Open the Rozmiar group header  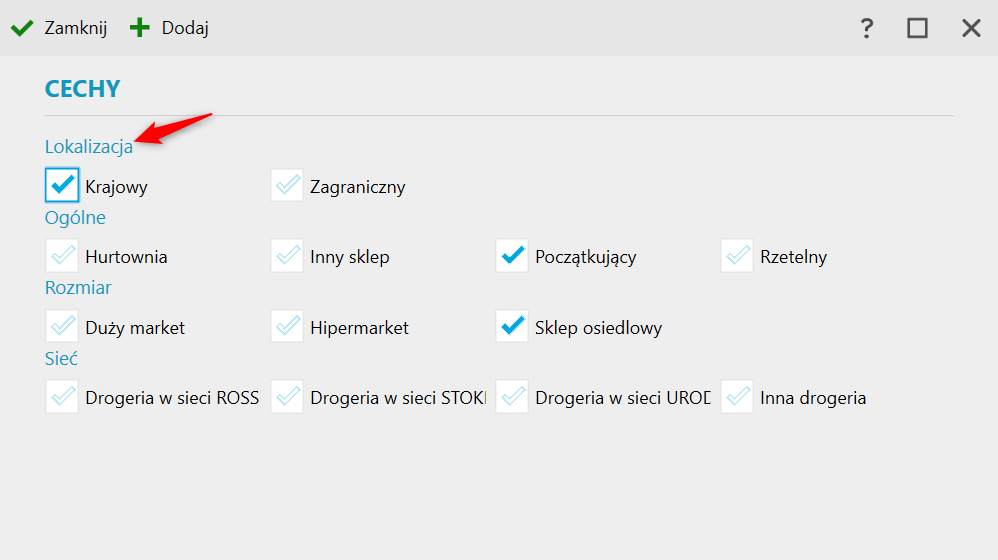pyautogui.click(x=78, y=288)
